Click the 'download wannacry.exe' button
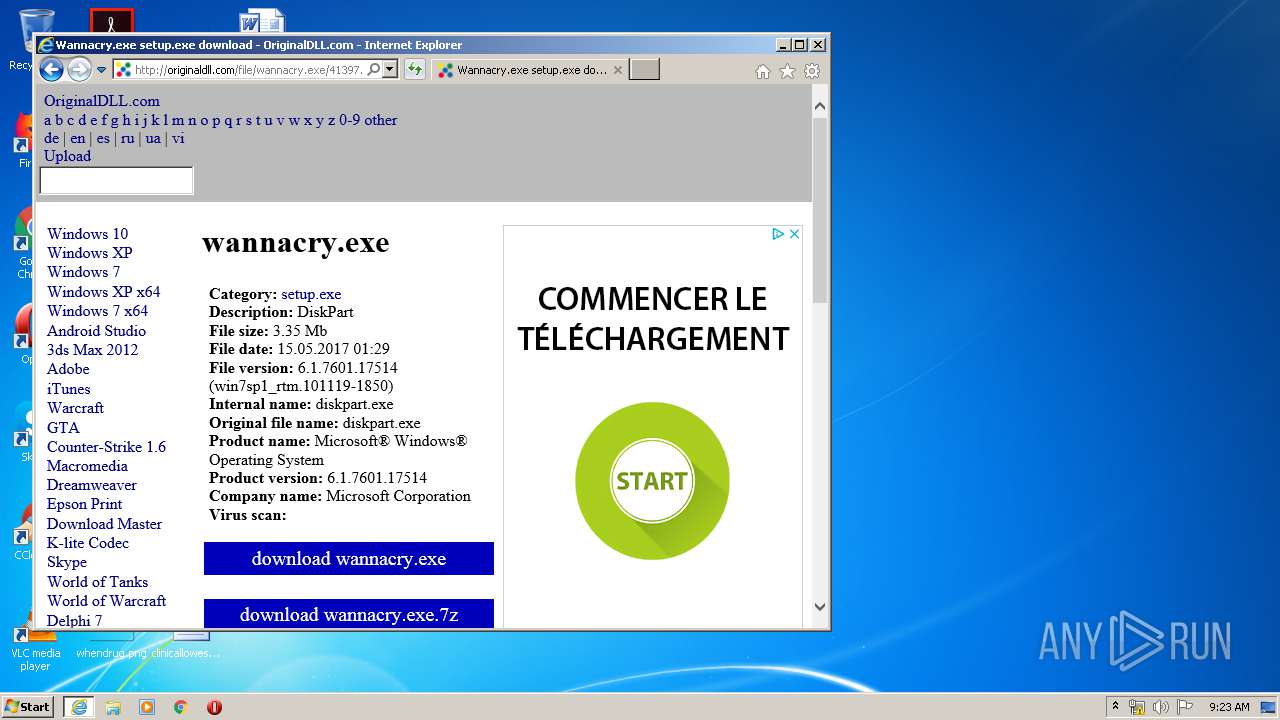The width and height of the screenshot is (1280, 720). pos(349,559)
